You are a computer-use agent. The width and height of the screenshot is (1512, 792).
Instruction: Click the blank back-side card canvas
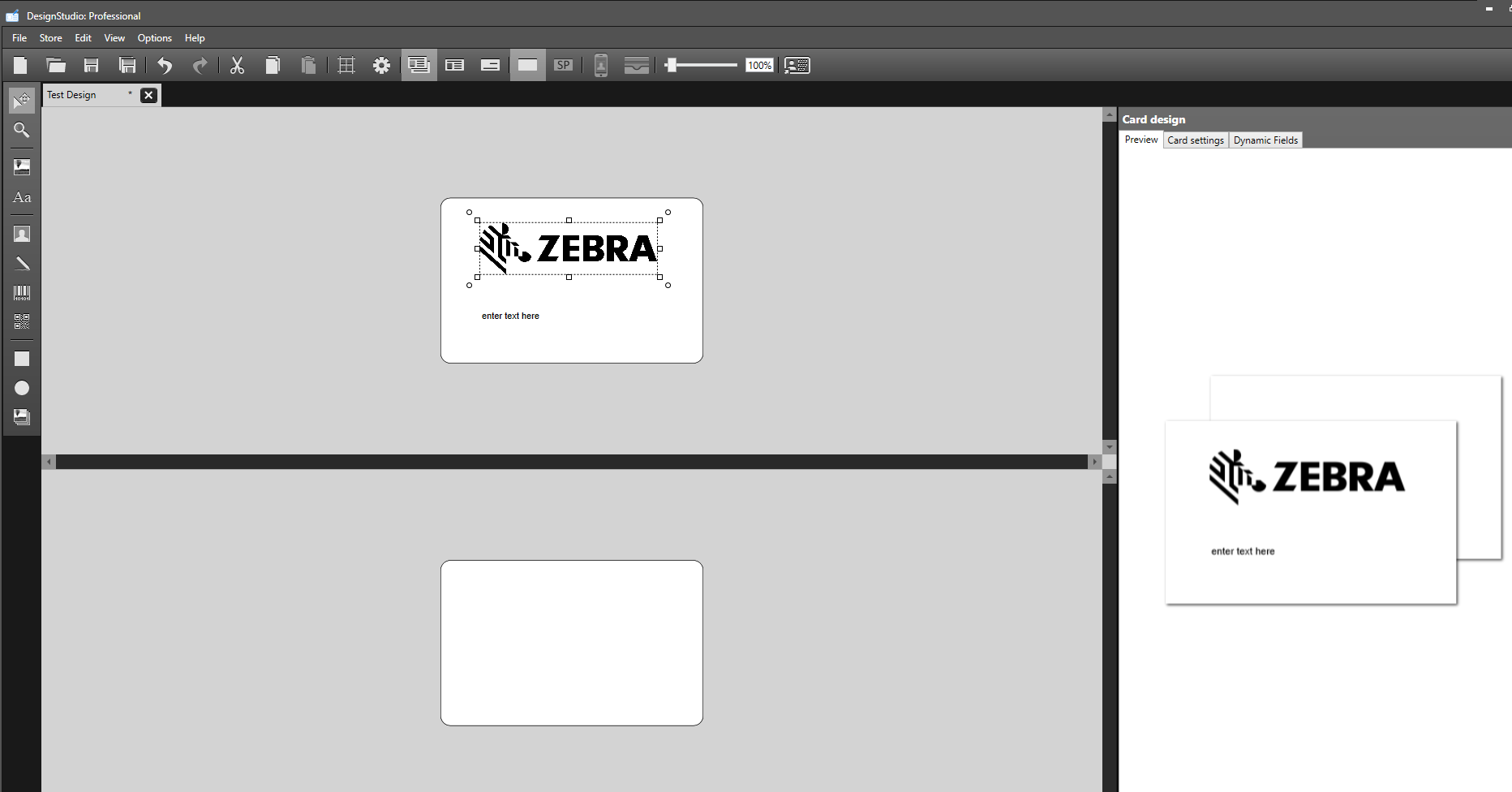coord(572,643)
